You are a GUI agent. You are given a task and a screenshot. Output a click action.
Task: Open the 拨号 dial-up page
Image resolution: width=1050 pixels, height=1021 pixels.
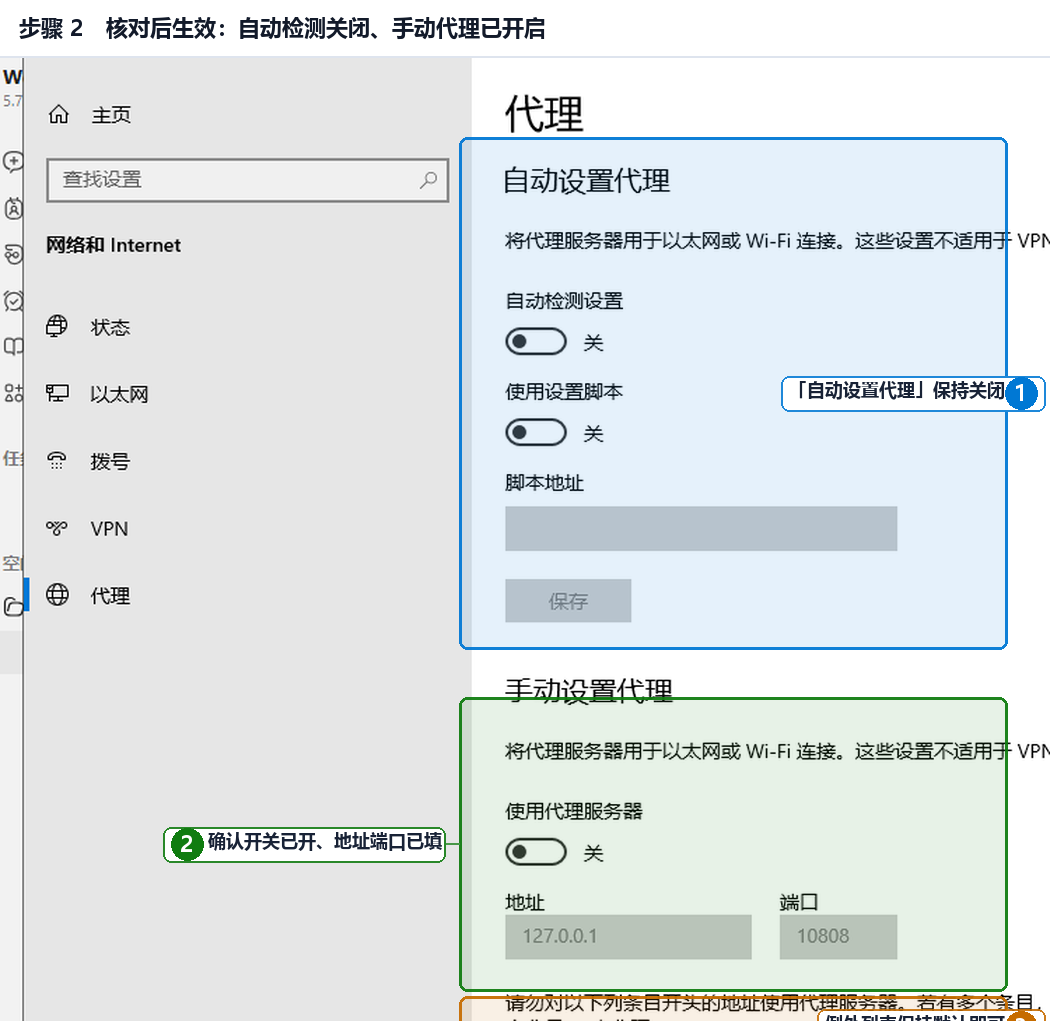(x=110, y=461)
